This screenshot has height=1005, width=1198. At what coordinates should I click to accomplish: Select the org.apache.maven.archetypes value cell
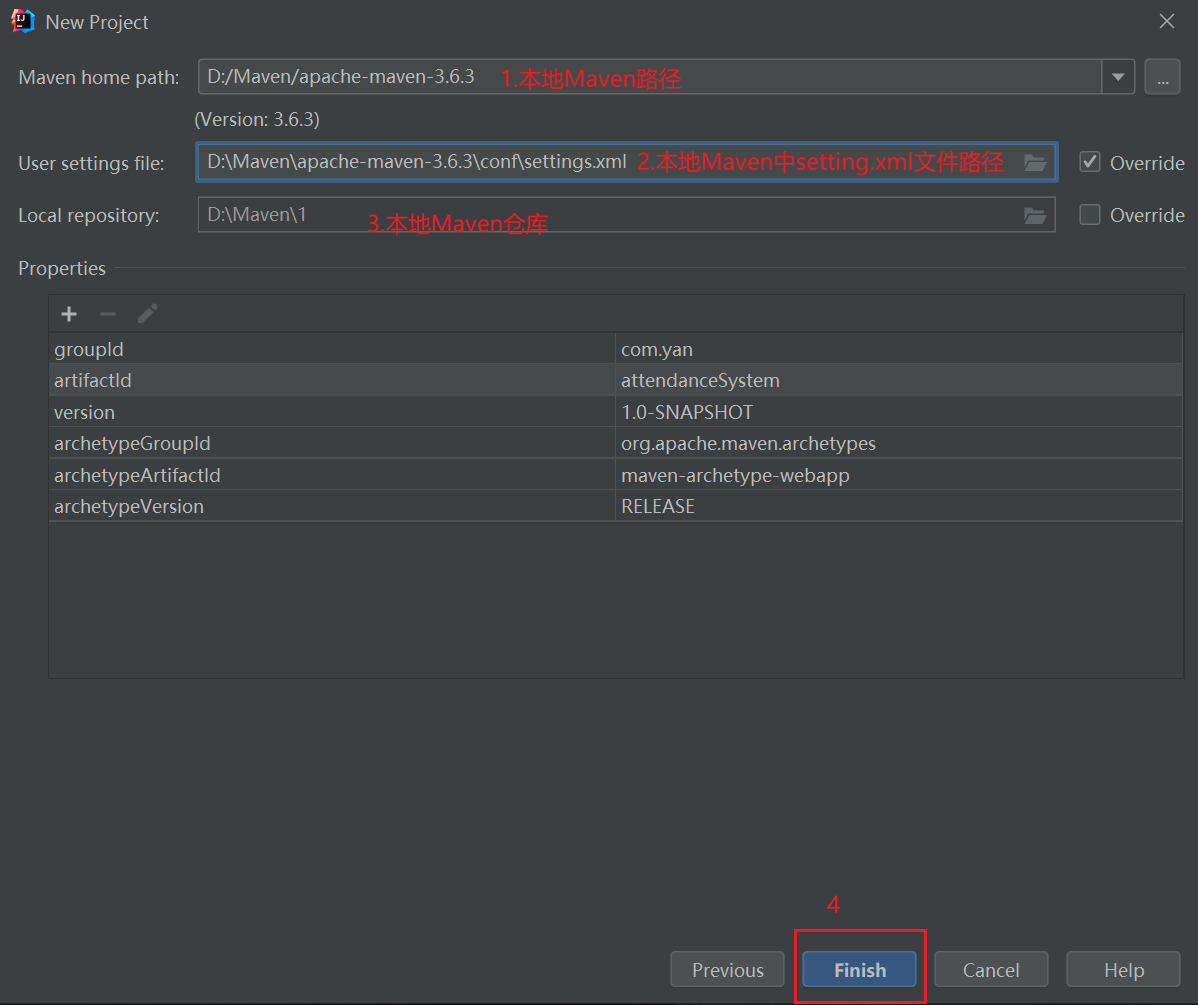pyautogui.click(x=899, y=443)
